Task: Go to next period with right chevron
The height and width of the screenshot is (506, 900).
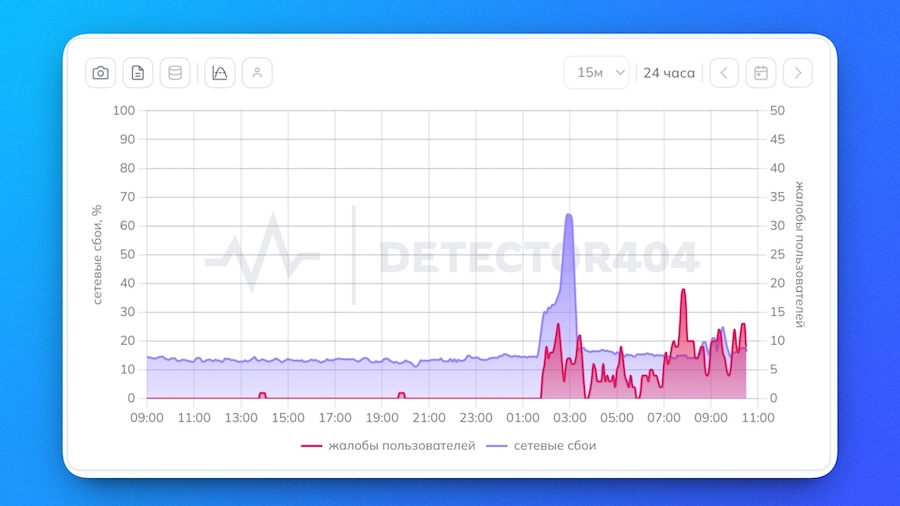Action: [x=798, y=73]
